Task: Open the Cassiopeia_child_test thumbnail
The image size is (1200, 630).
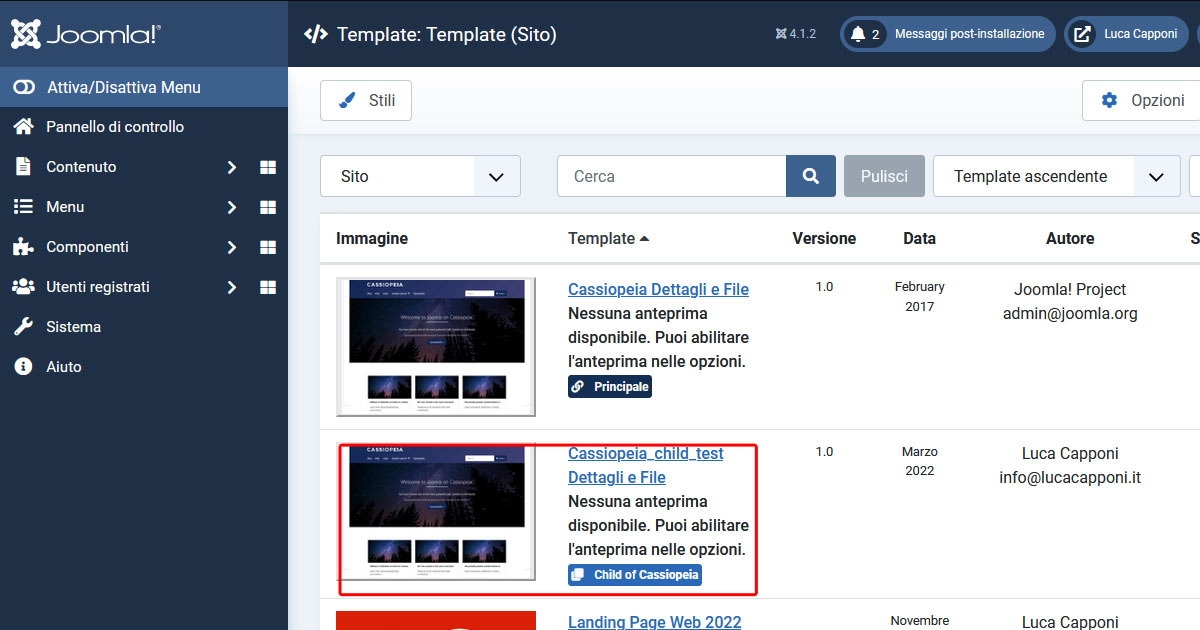Action: point(436,511)
